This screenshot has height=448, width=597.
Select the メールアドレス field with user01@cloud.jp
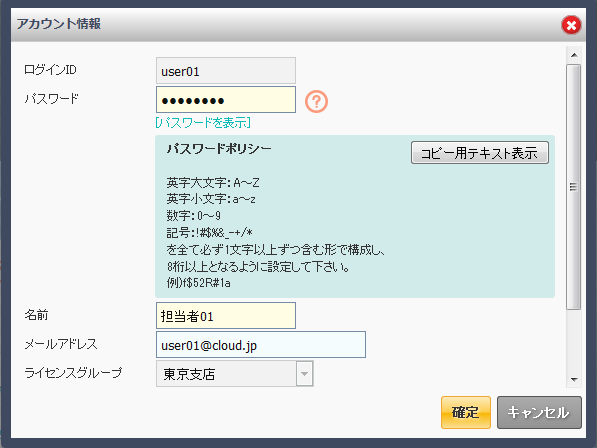pos(261,344)
